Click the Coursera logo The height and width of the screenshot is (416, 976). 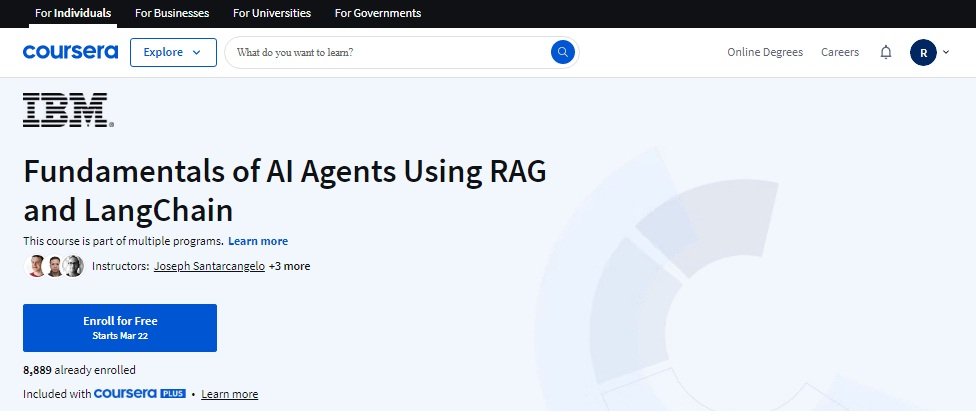click(x=70, y=52)
